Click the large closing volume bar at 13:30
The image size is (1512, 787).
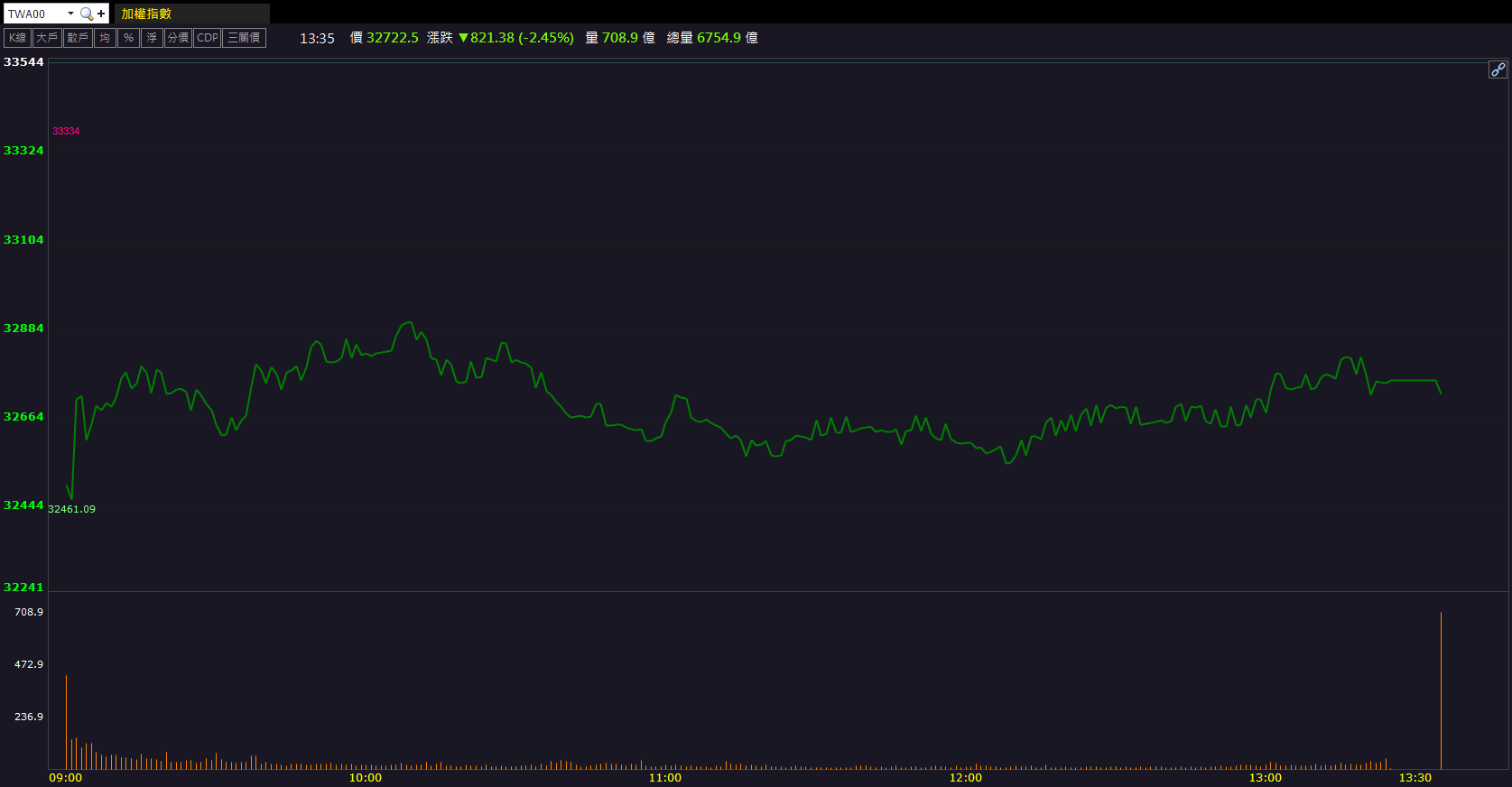pos(1441,690)
